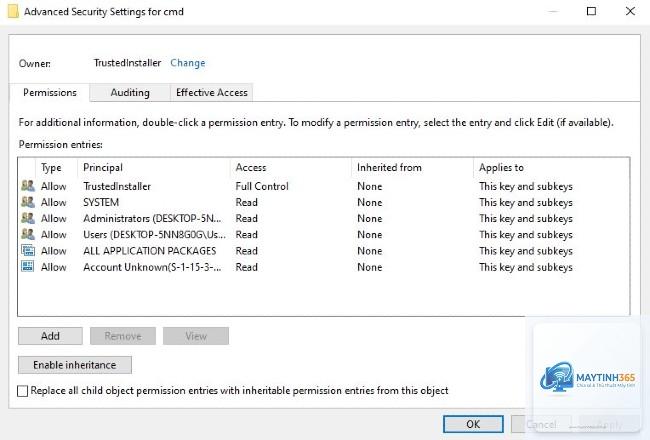Click the SYSTEM row user icon
This screenshot has height=440, width=650.
(28, 202)
